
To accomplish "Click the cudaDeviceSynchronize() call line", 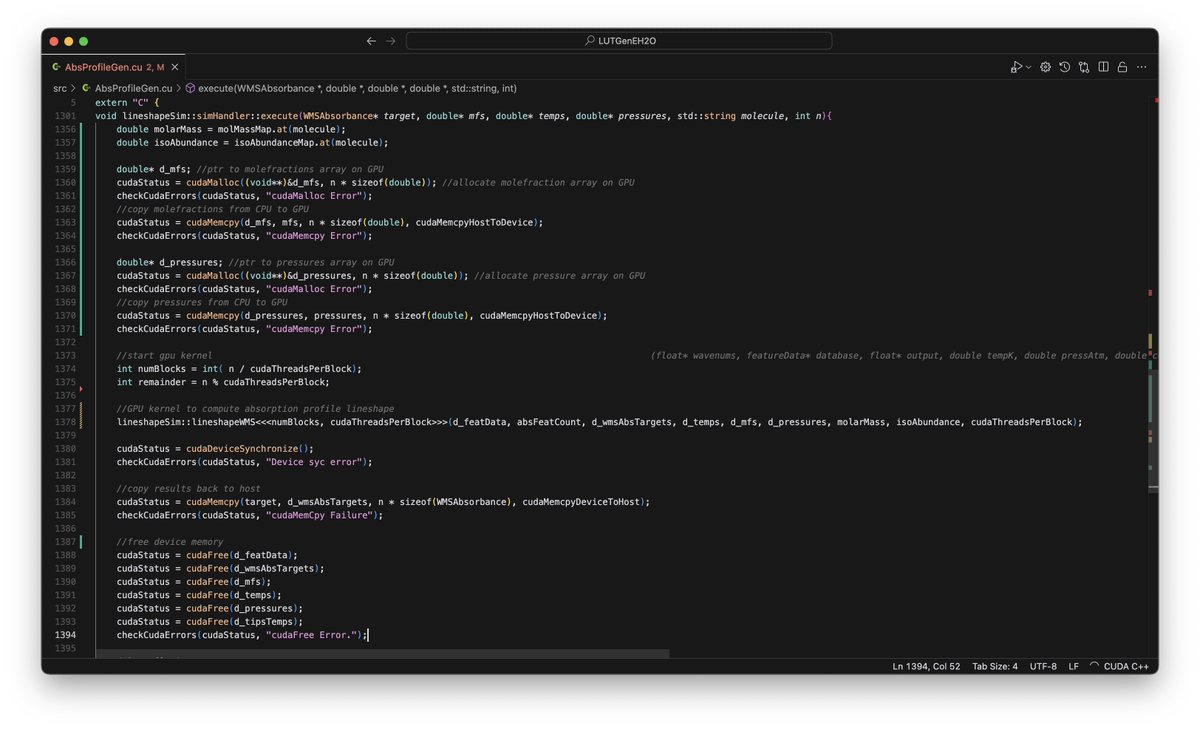I will point(214,448).
